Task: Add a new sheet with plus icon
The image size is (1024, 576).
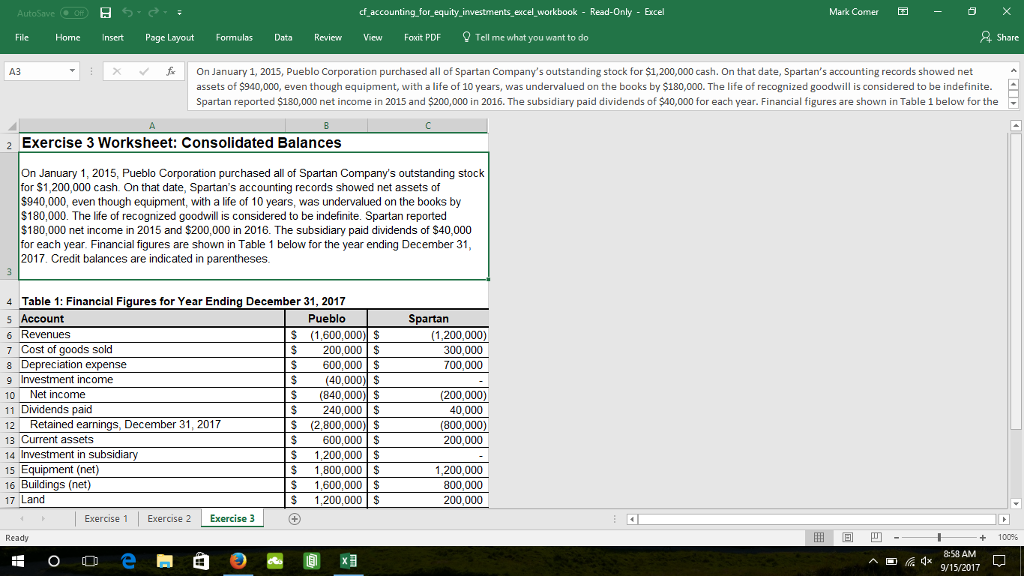Action: [294, 519]
